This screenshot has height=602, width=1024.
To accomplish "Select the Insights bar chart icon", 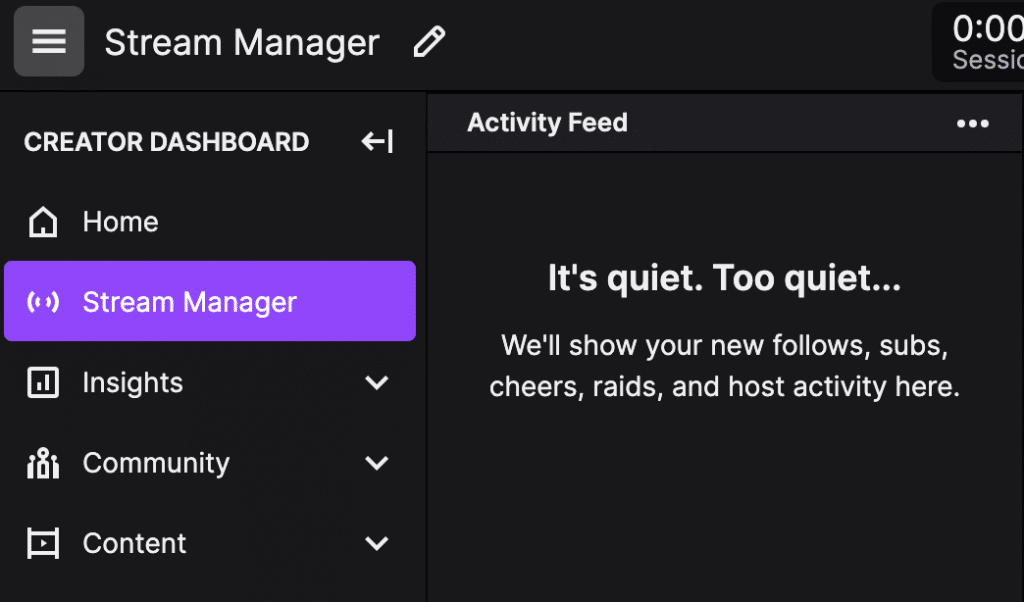I will (42, 382).
